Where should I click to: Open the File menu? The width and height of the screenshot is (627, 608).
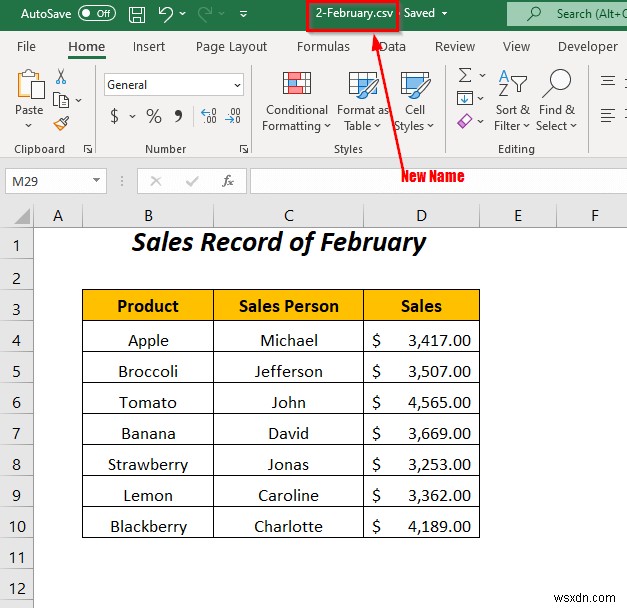(x=27, y=46)
